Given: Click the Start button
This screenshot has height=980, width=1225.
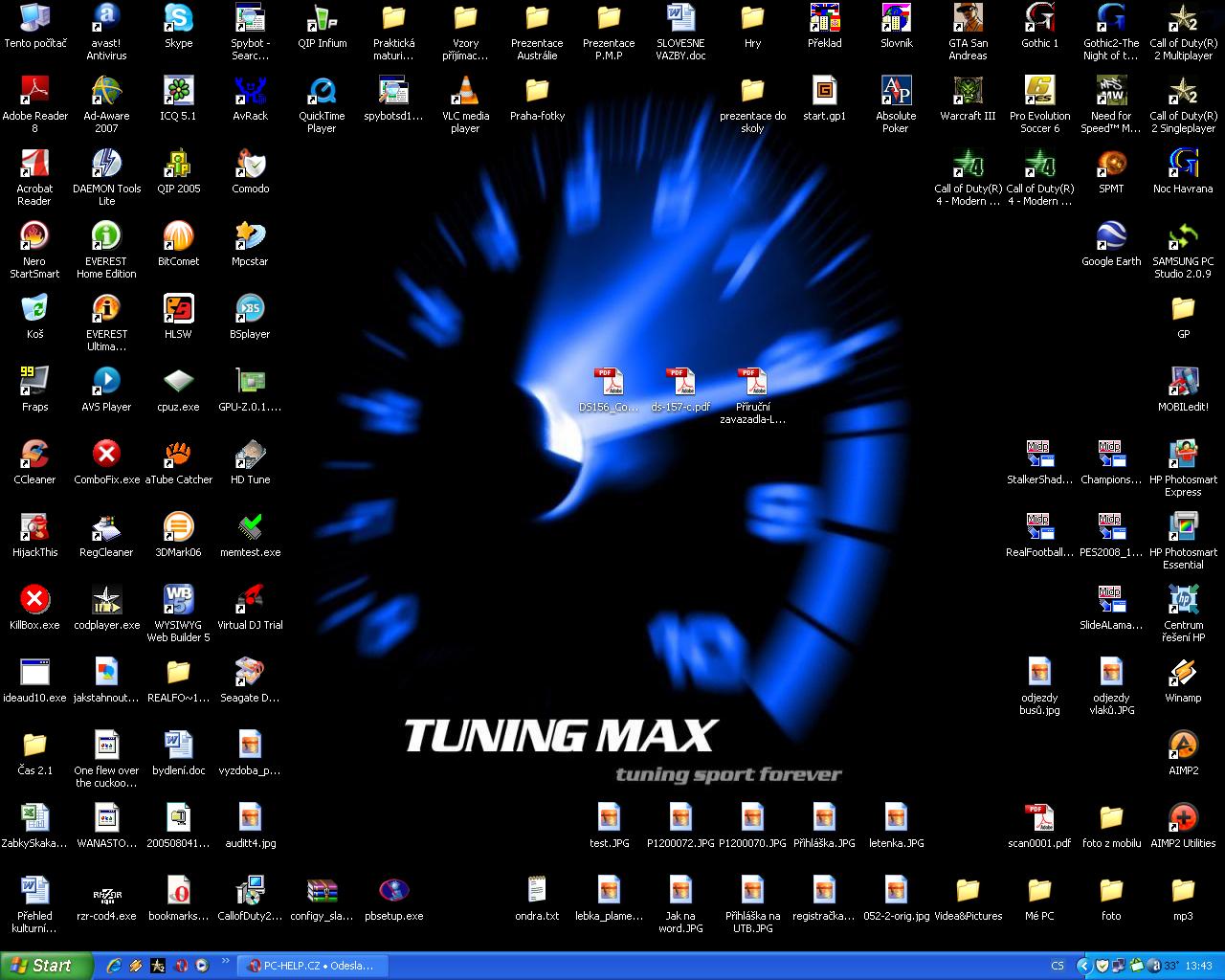Looking at the screenshot, I should point(46,966).
